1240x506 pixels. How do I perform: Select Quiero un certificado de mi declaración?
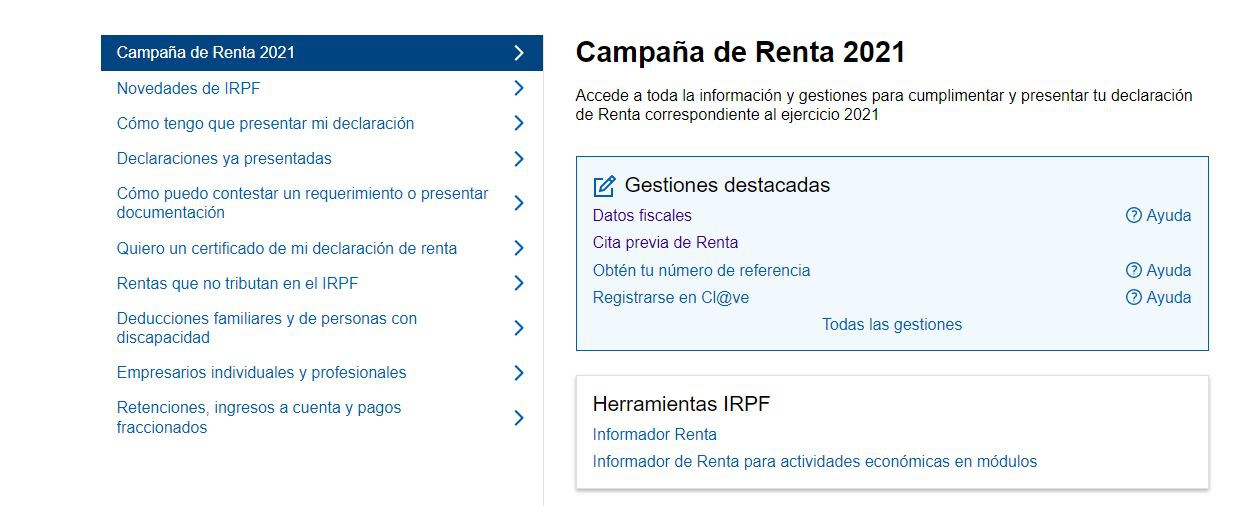click(286, 249)
